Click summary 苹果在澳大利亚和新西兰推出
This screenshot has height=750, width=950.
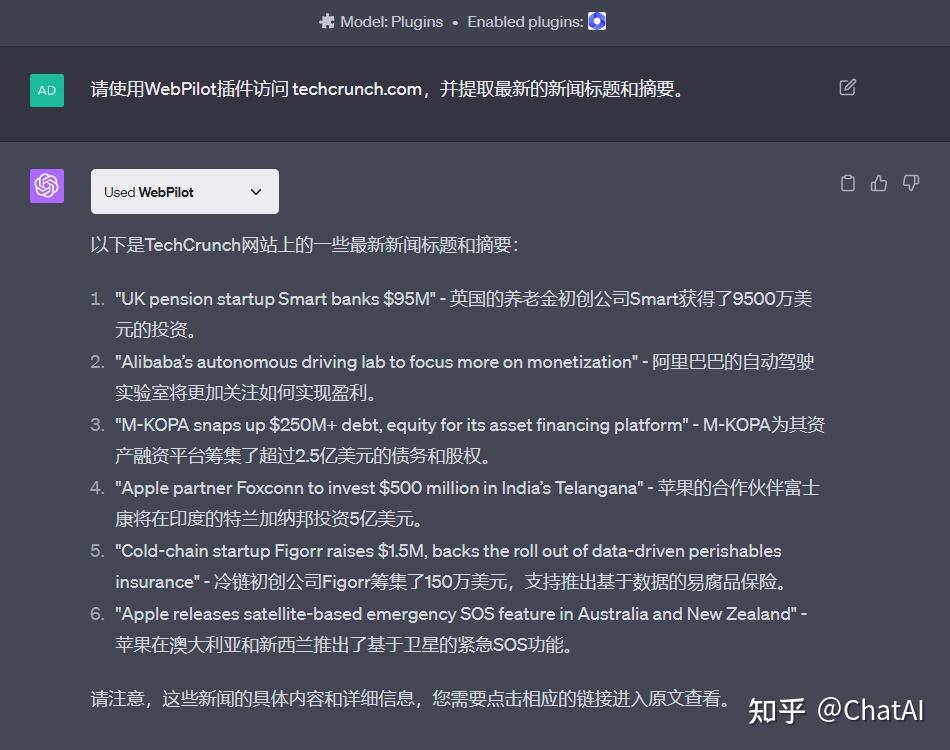[344, 645]
